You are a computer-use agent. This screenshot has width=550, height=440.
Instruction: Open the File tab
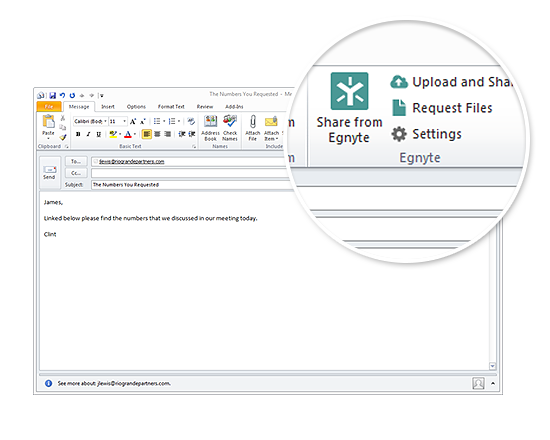[49, 106]
